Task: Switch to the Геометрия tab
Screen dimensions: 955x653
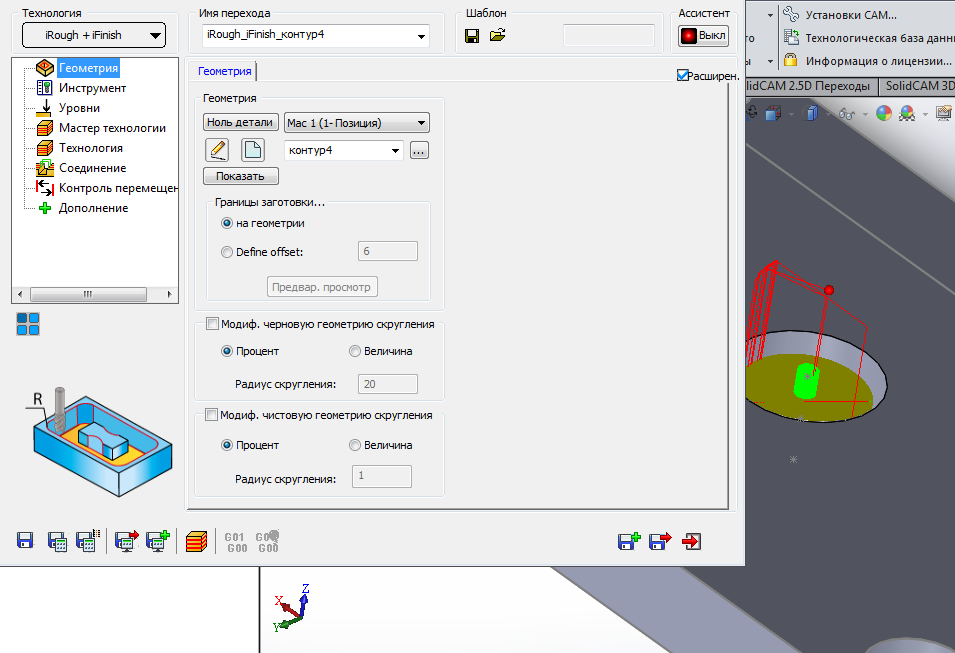Action: 224,71
